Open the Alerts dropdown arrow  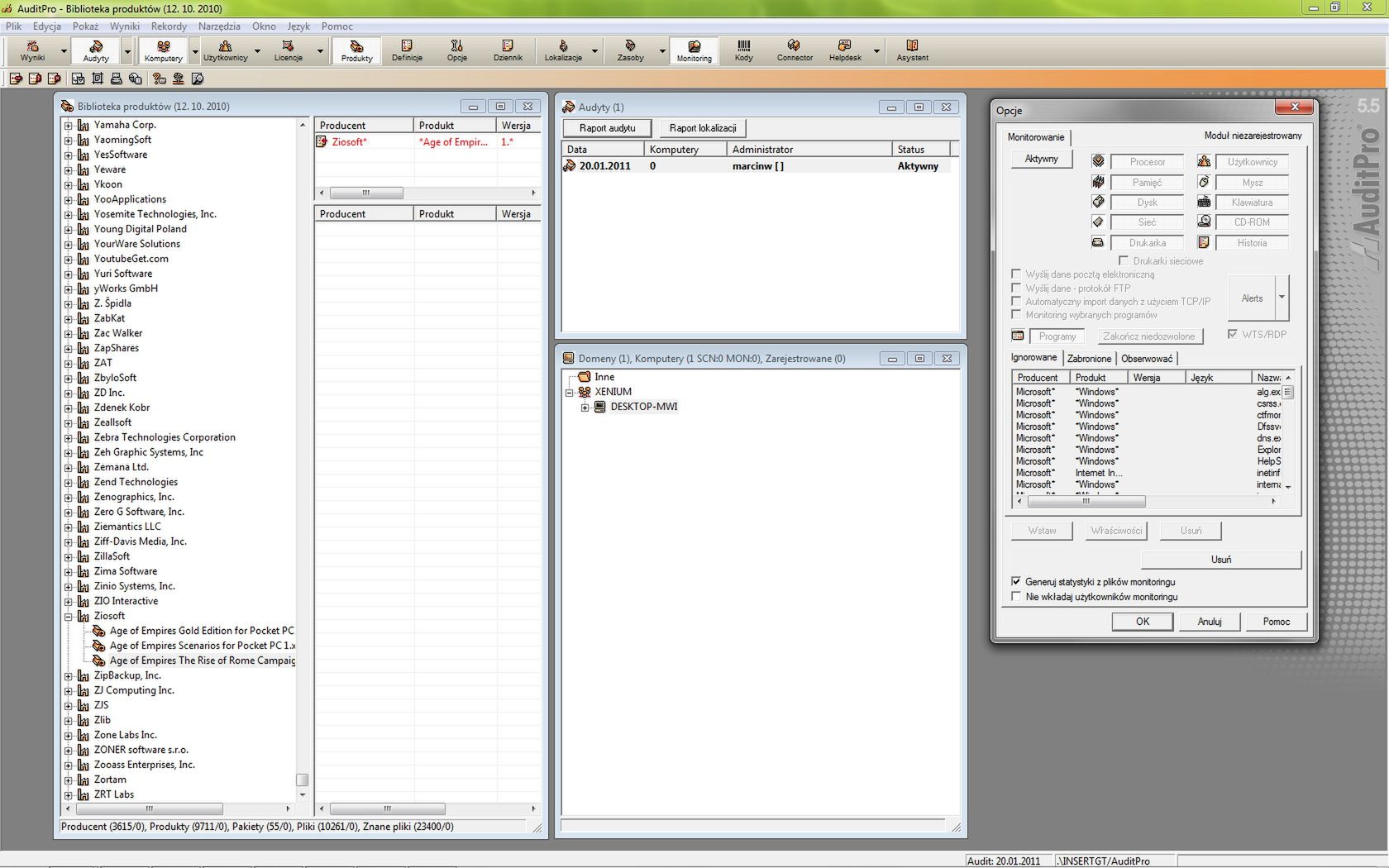1282,298
